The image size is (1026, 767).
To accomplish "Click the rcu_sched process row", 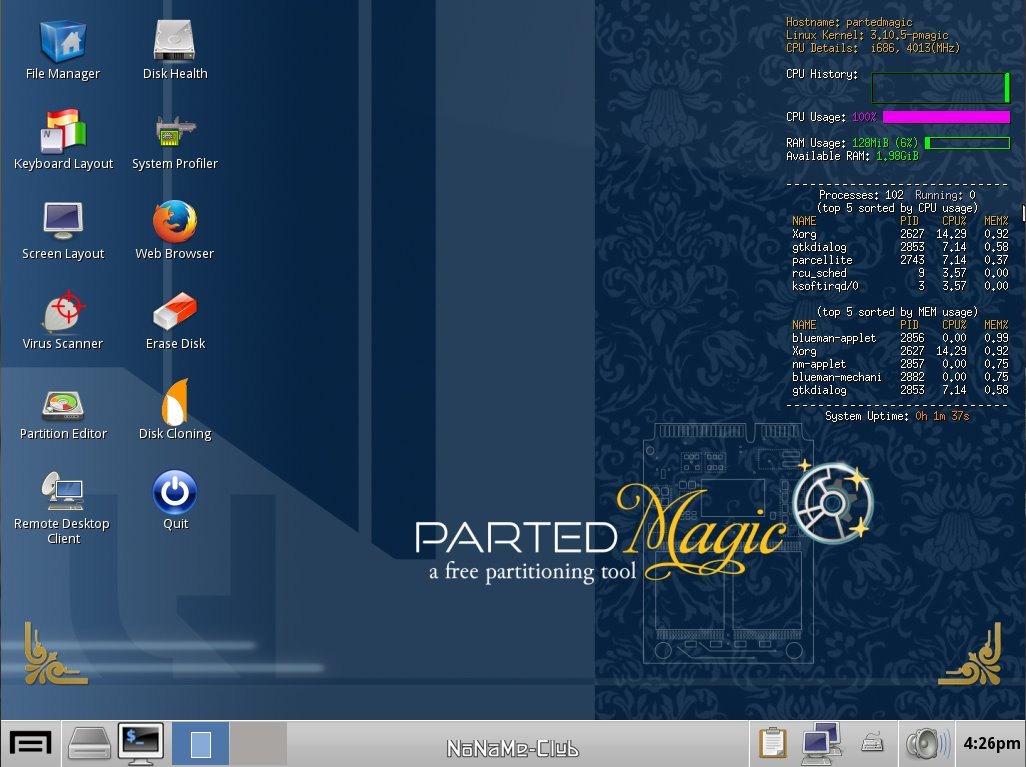I will point(900,274).
